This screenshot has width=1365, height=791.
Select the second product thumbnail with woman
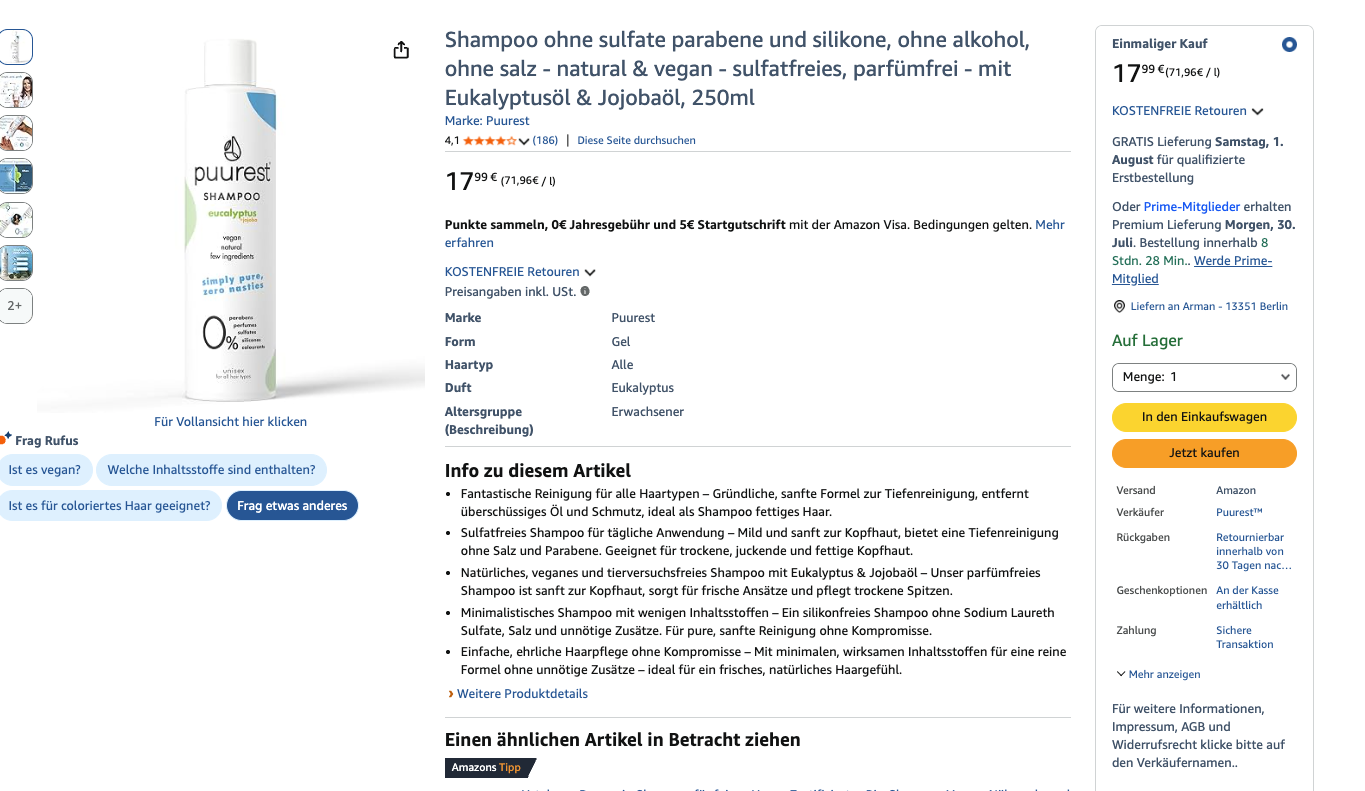(16, 90)
